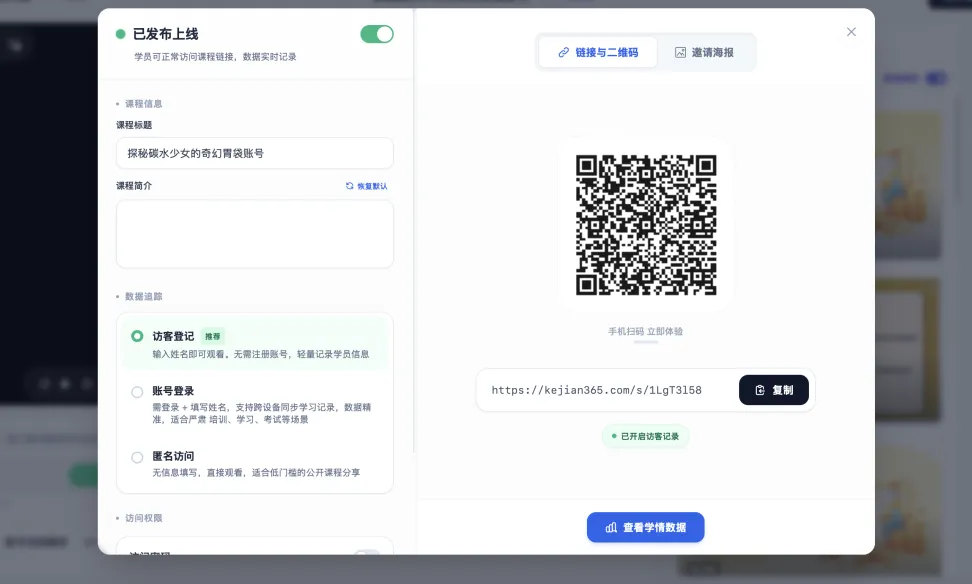Click the 推荐 badge next to 访客登记
Image resolution: width=972 pixels, height=584 pixels.
point(213,336)
